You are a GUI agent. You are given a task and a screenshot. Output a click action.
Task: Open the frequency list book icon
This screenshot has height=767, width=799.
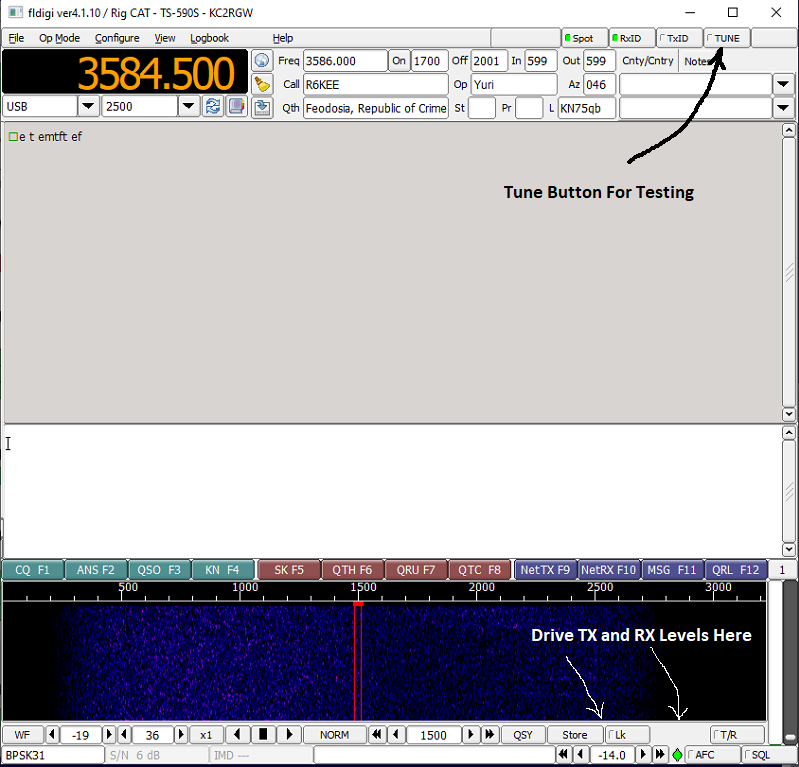click(x=236, y=107)
